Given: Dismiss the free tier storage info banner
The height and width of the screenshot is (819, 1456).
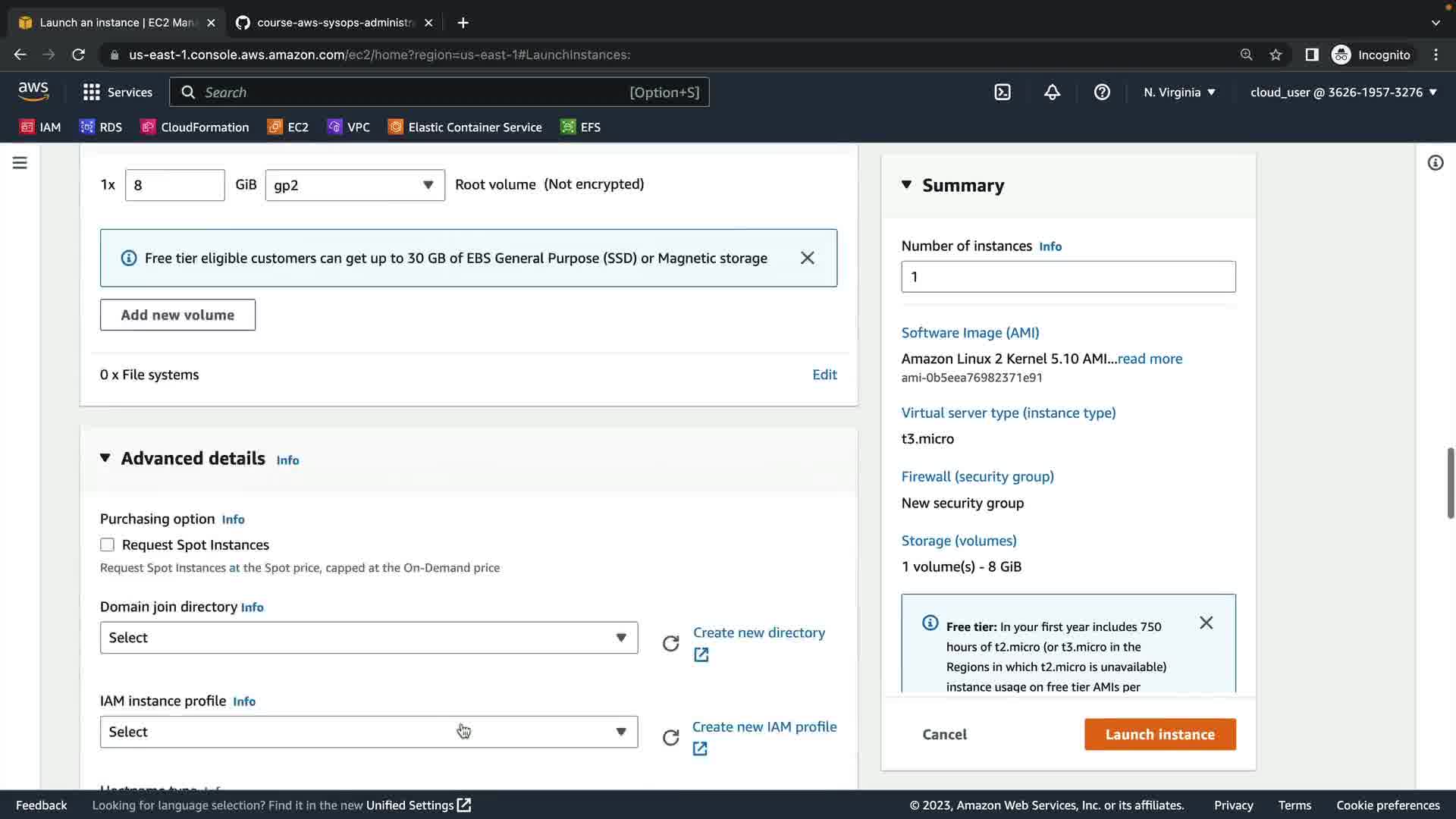Looking at the screenshot, I should tap(808, 258).
